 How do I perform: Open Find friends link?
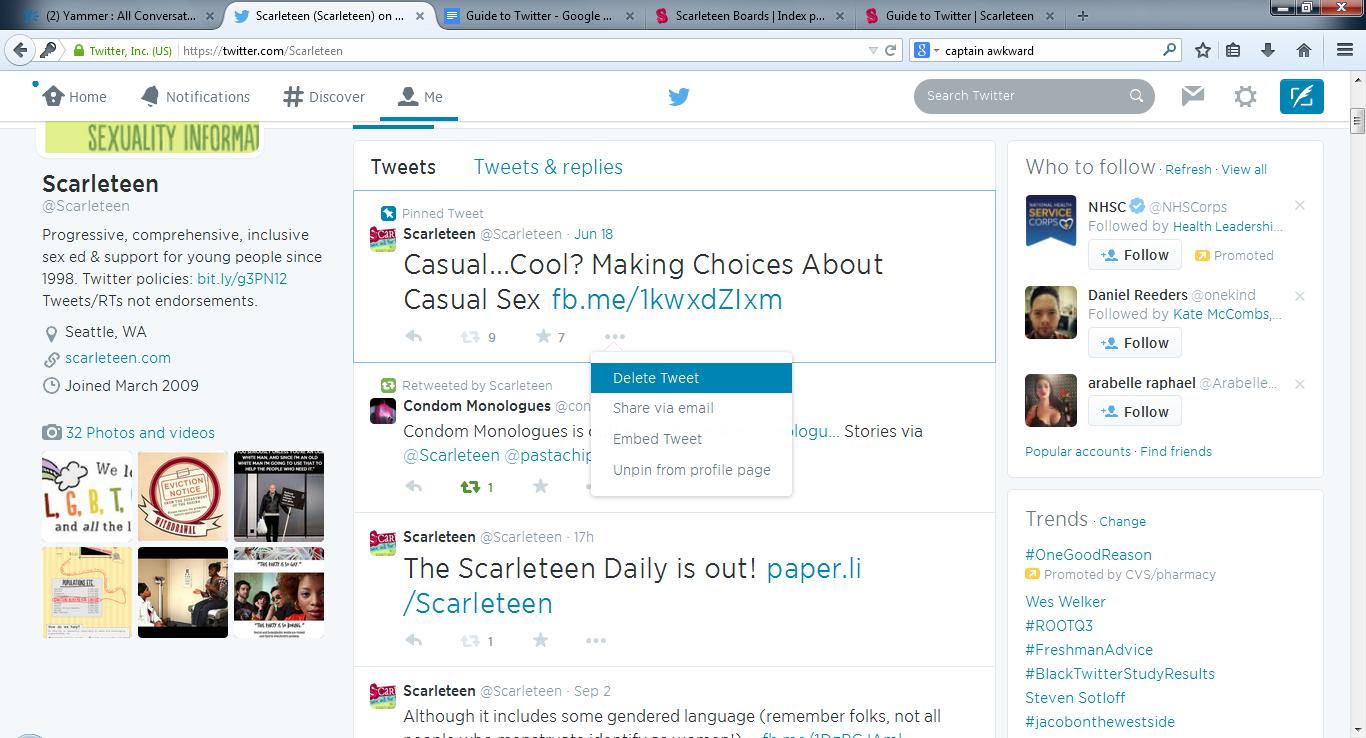pos(1176,452)
